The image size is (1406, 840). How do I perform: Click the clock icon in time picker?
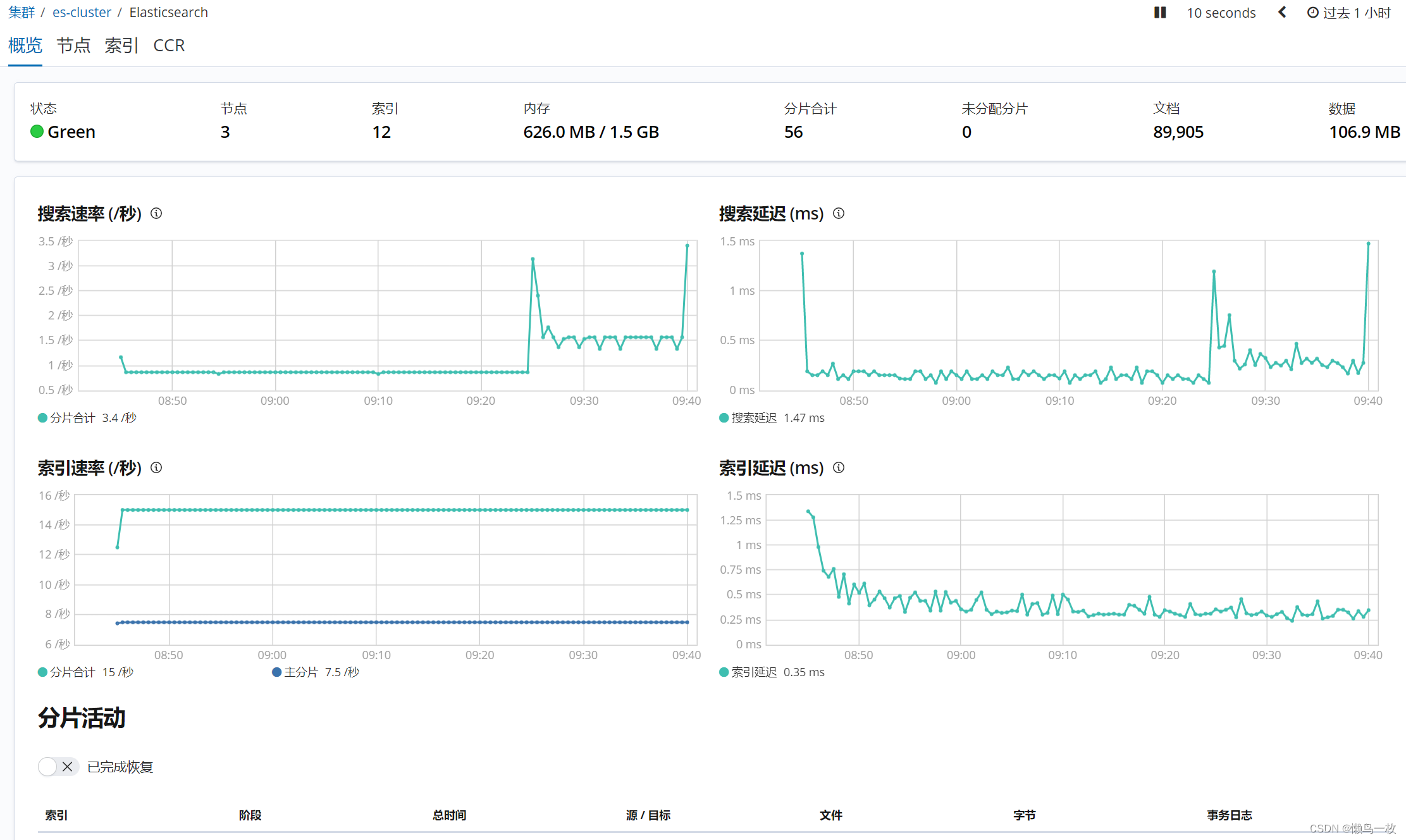point(1312,13)
